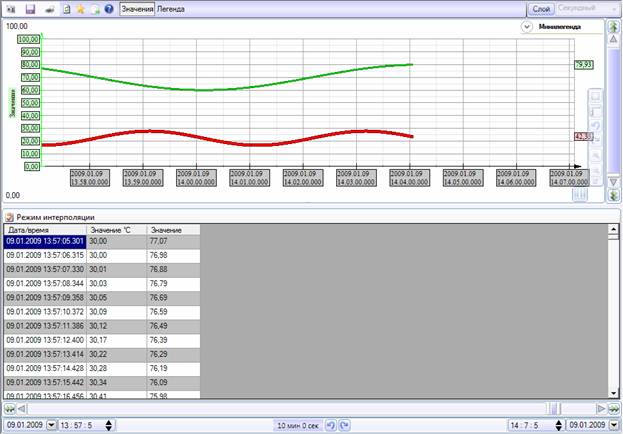Click the yellow star toolbar icon
This screenshot has height=434, width=623.
81,9
